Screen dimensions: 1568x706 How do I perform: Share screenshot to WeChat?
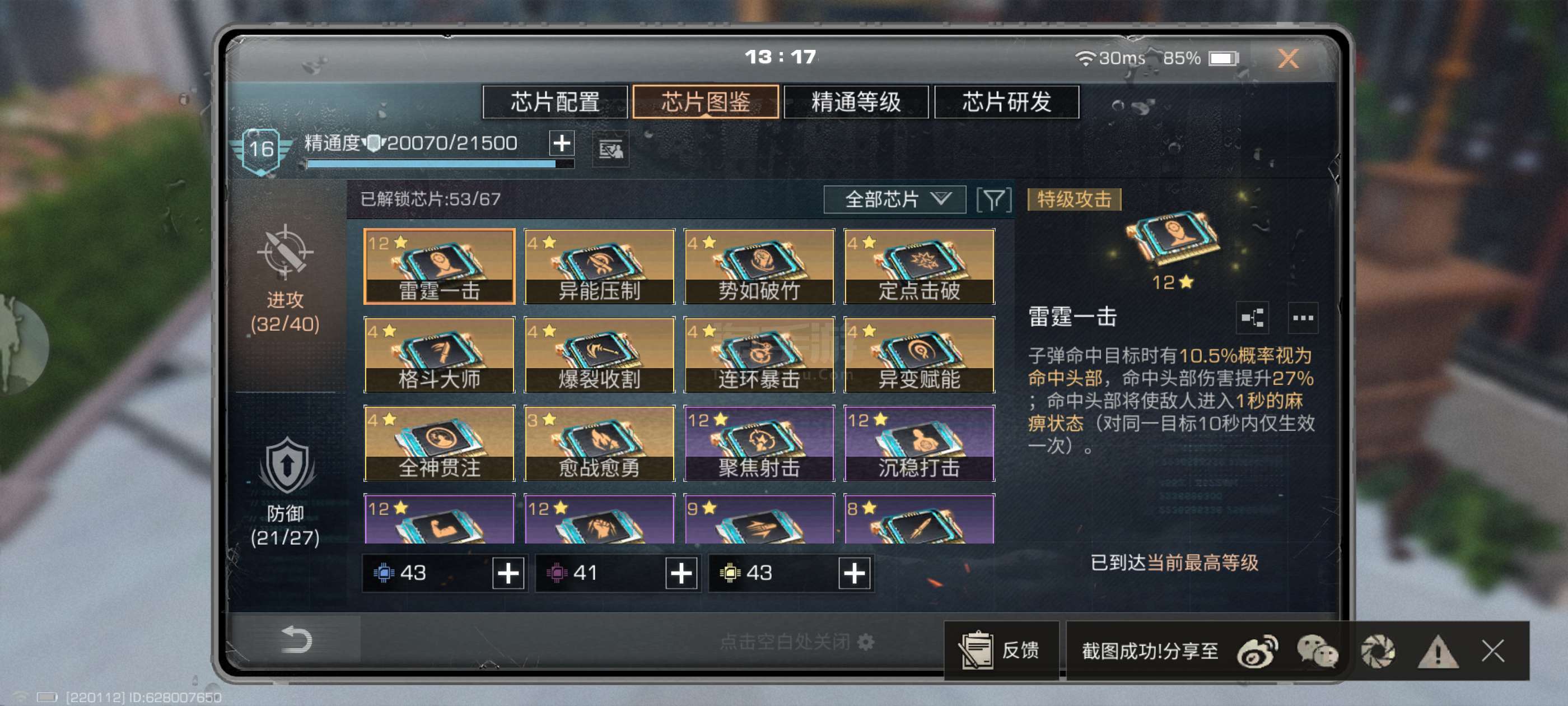click(x=1317, y=651)
